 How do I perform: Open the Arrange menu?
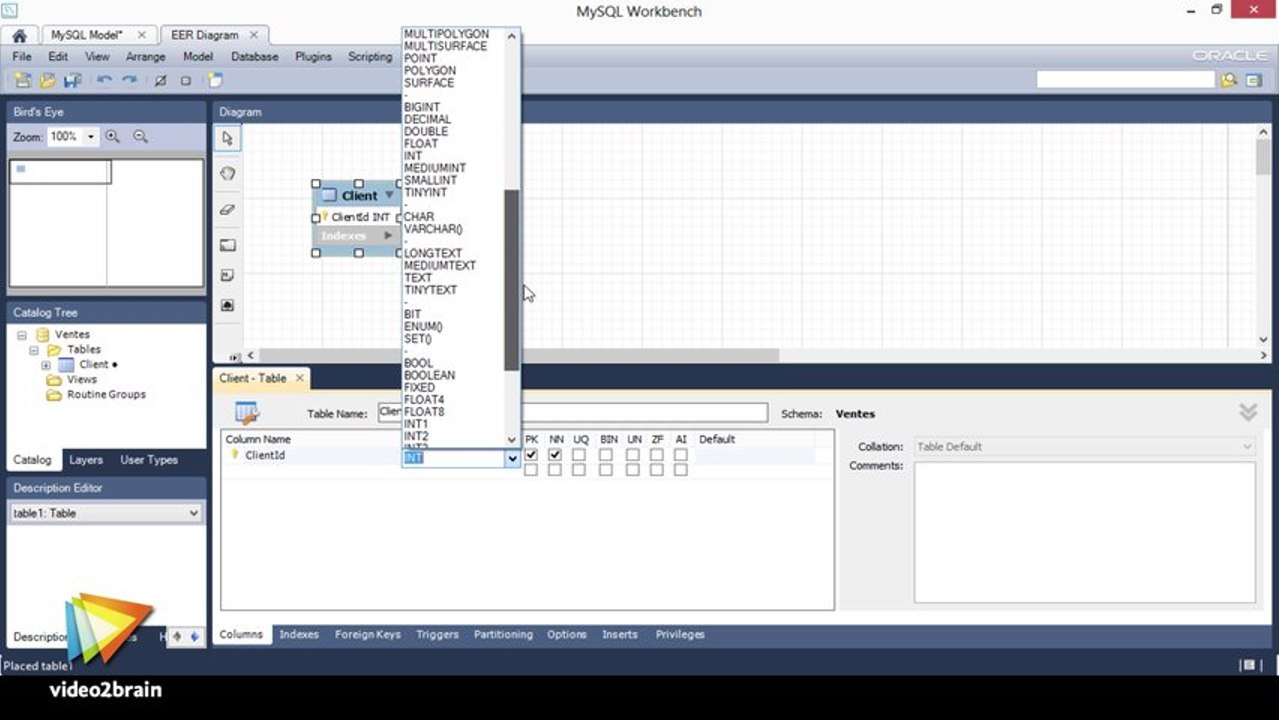coord(146,57)
